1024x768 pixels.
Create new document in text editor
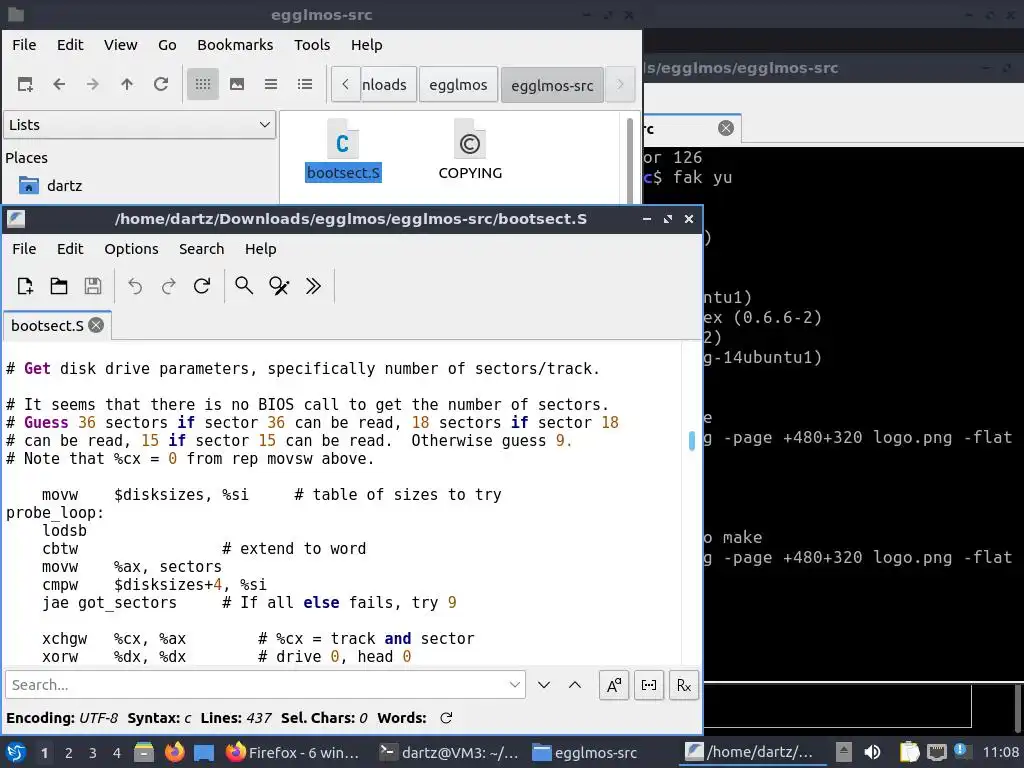coord(25,286)
